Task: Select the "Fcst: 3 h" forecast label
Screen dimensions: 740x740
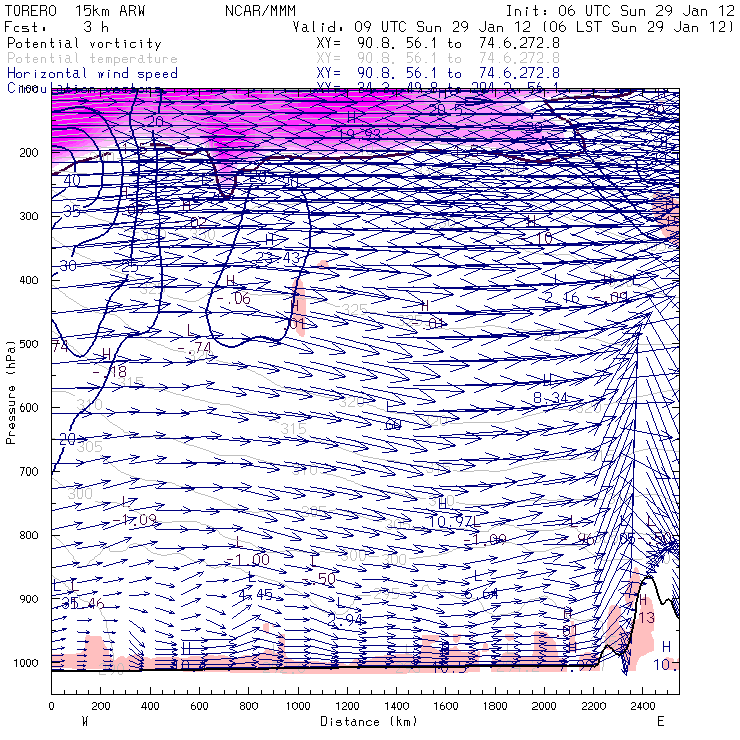Action: pyautogui.click(x=57, y=27)
